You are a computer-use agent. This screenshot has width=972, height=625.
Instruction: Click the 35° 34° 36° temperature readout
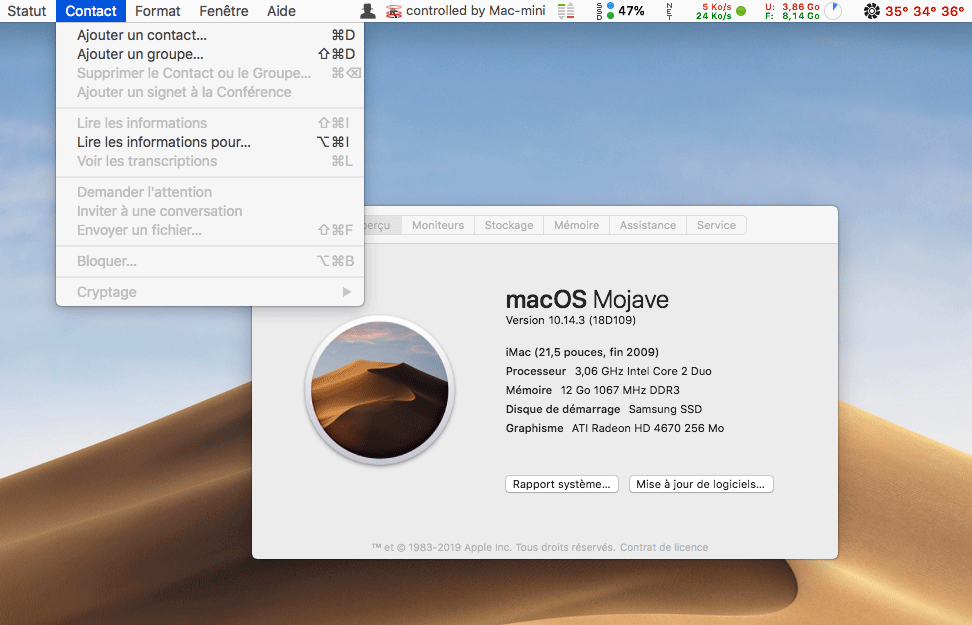pyautogui.click(x=924, y=11)
